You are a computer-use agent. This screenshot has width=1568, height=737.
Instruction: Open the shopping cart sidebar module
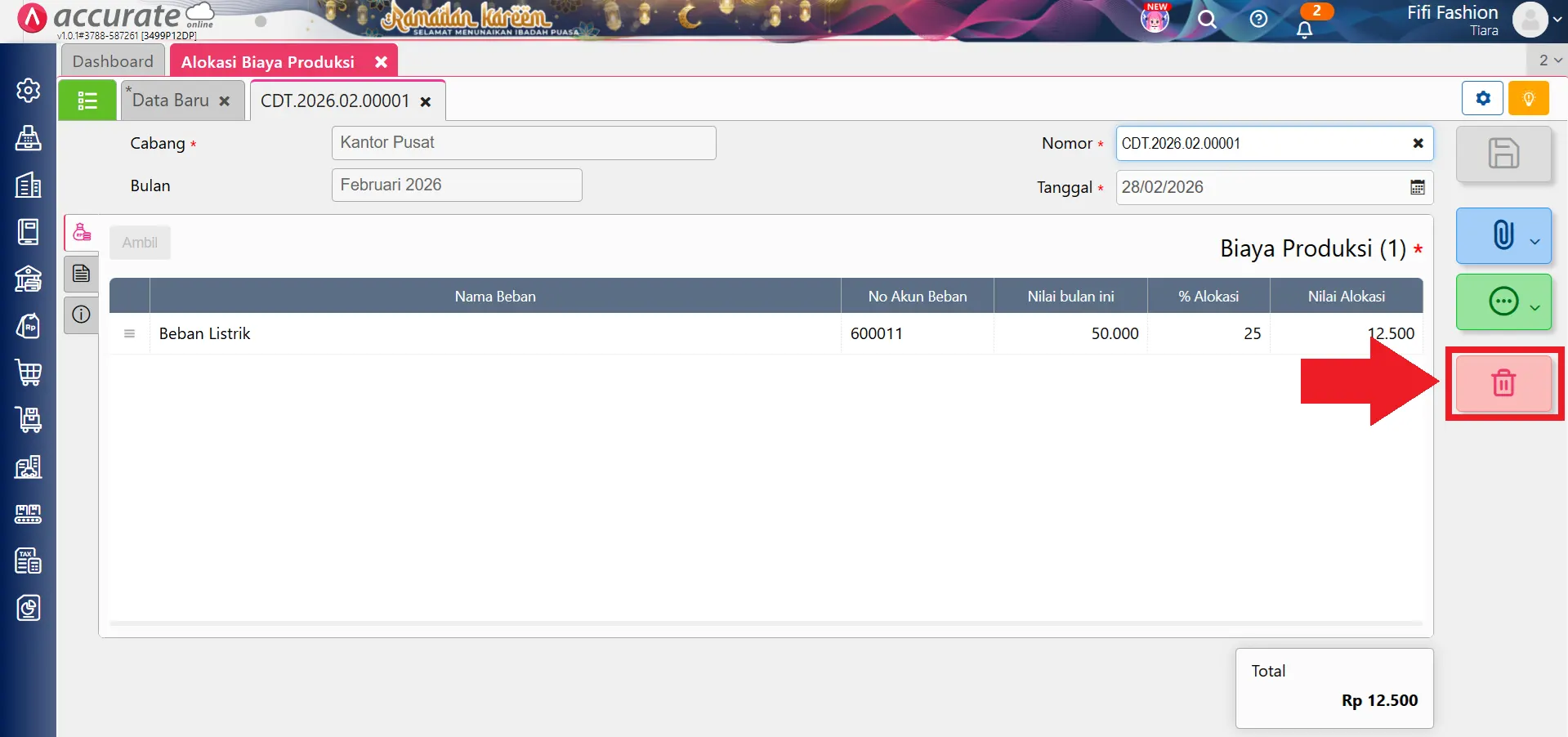(29, 373)
